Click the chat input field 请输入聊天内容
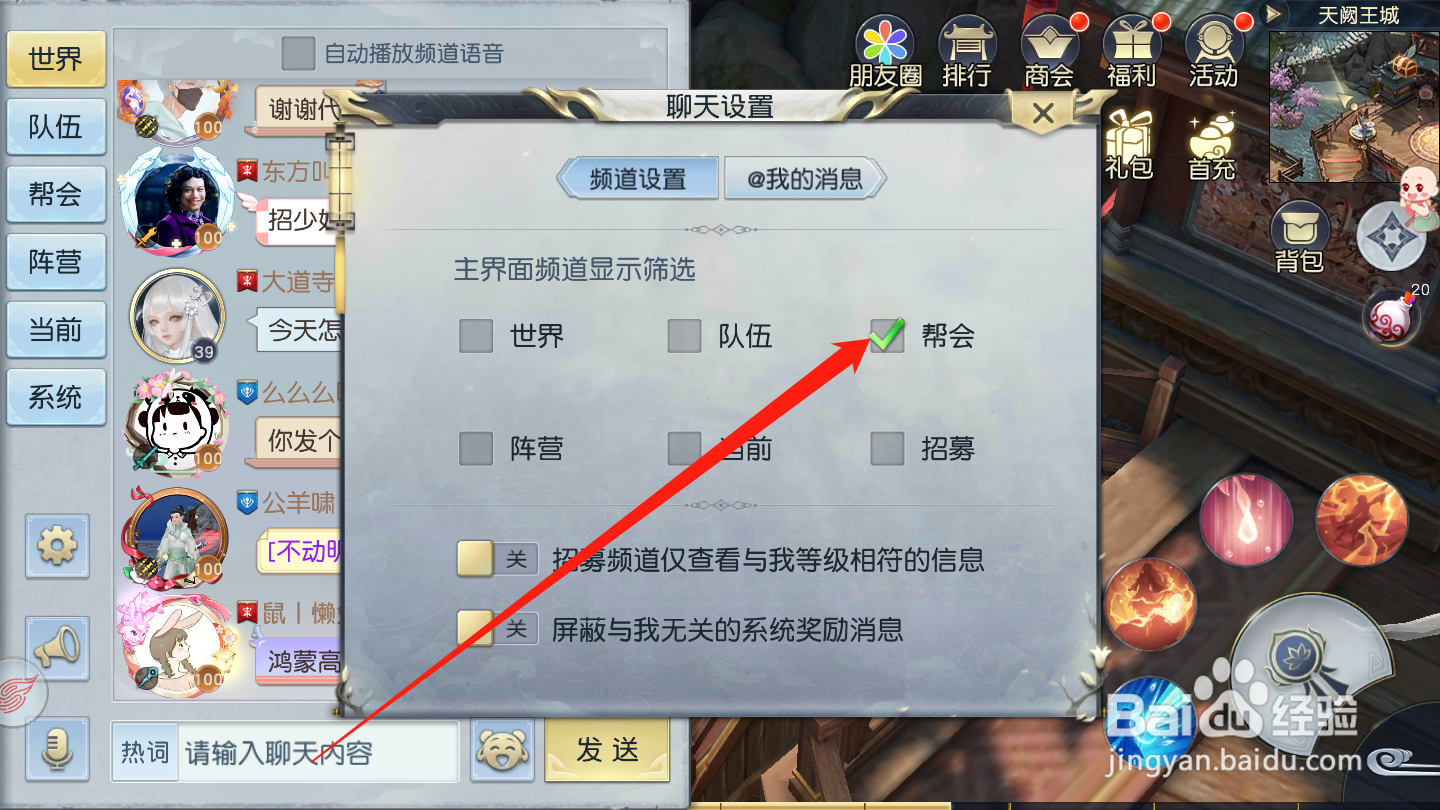Viewport: 1440px width, 810px height. pos(318,752)
